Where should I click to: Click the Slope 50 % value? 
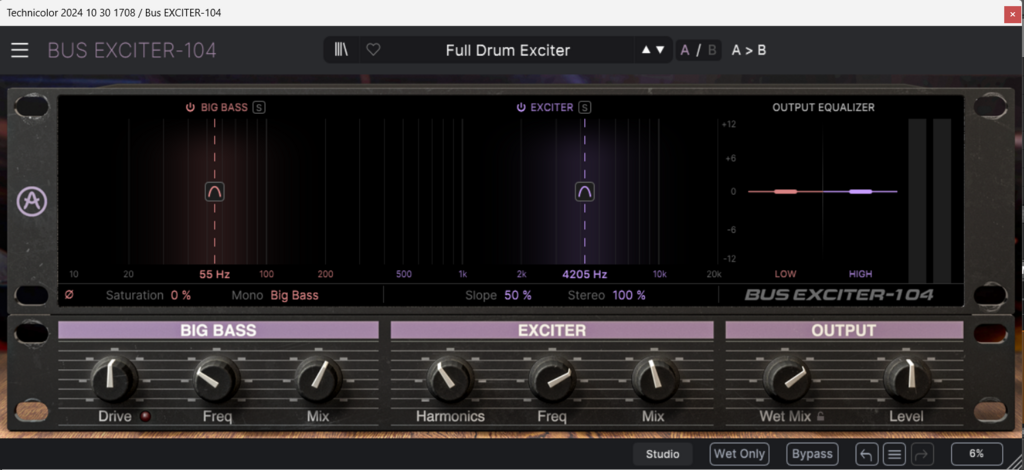pos(517,295)
